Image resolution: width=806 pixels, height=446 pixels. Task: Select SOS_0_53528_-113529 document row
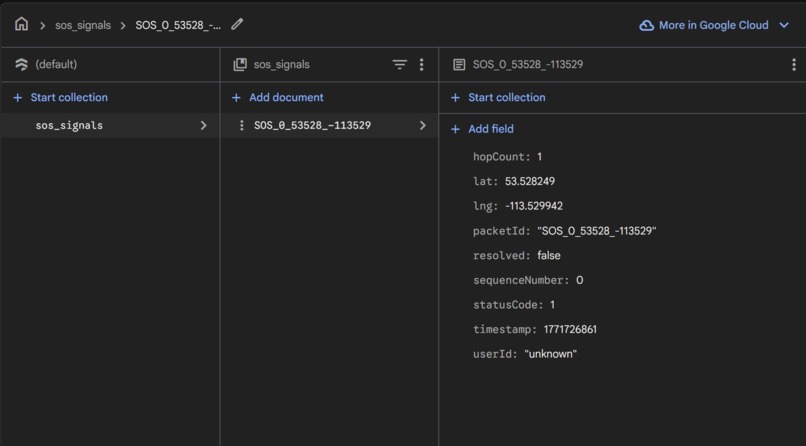[x=329, y=125]
